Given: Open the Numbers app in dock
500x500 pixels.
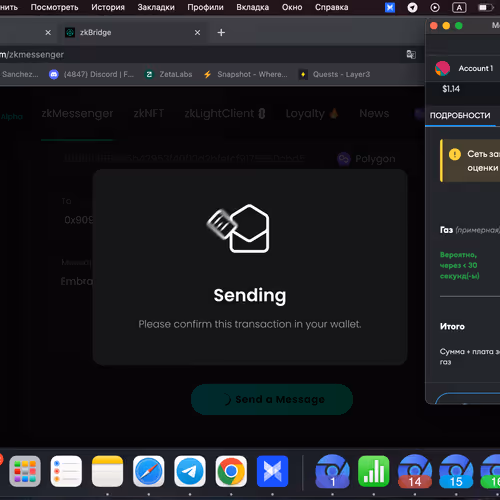Looking at the screenshot, I should [374, 471].
